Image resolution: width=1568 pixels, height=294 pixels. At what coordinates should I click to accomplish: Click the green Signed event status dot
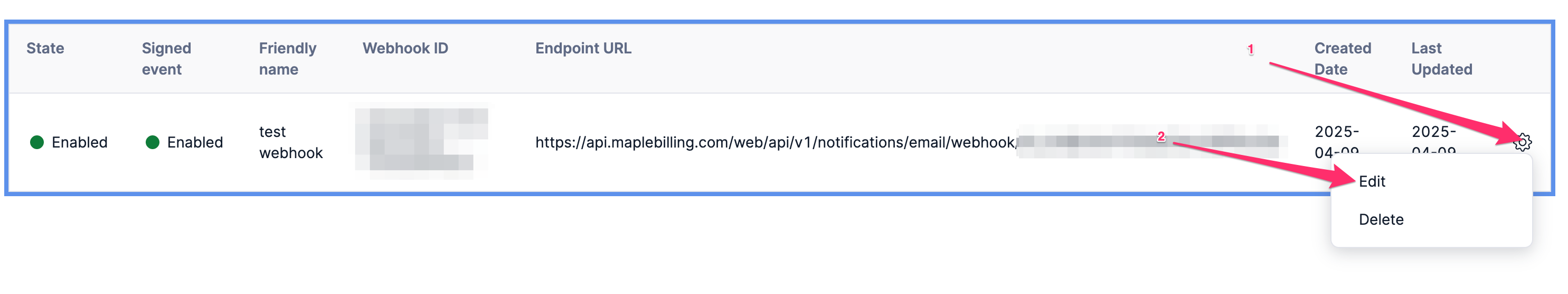click(x=153, y=142)
